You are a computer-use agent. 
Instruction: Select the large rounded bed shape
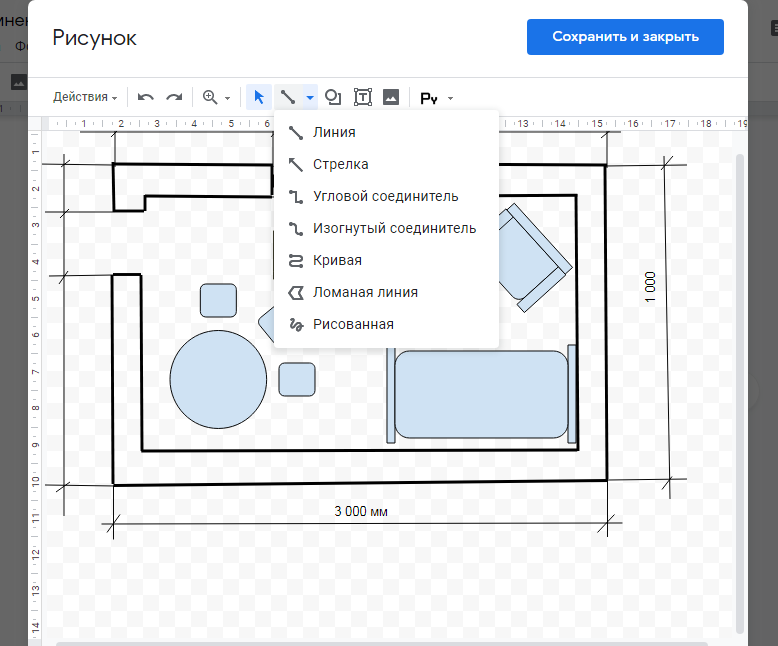tap(481, 394)
